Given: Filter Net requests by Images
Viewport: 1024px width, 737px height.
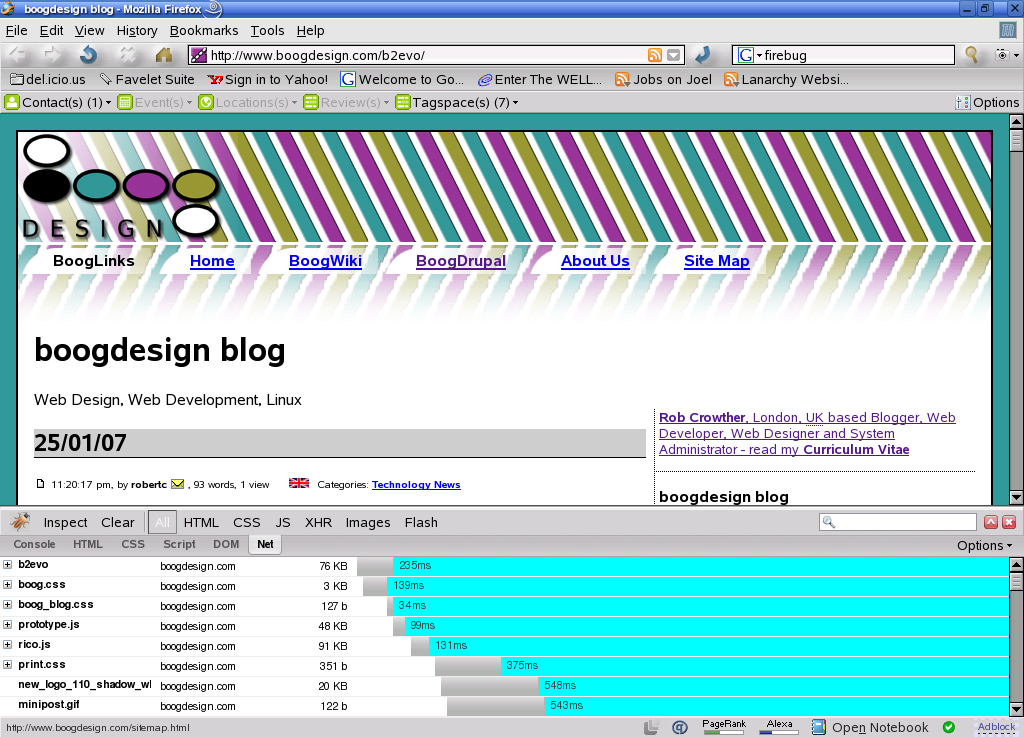Looking at the screenshot, I should (368, 522).
